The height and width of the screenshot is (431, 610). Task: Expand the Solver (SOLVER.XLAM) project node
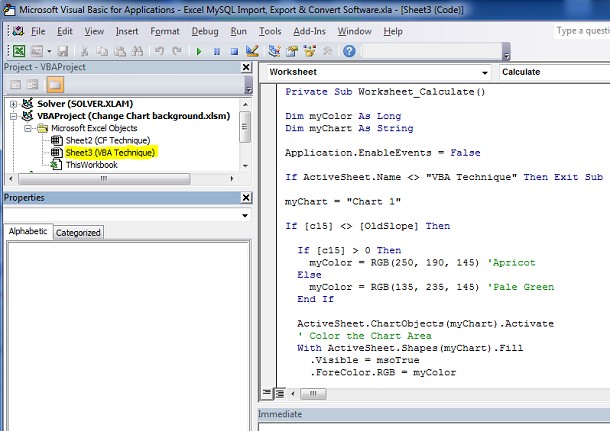click(14, 104)
